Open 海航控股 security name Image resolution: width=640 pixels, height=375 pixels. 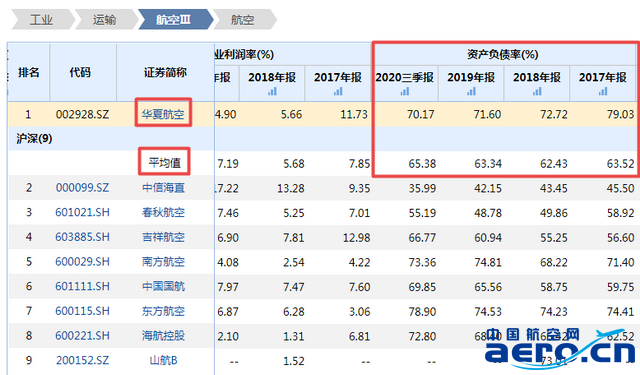coord(163,336)
